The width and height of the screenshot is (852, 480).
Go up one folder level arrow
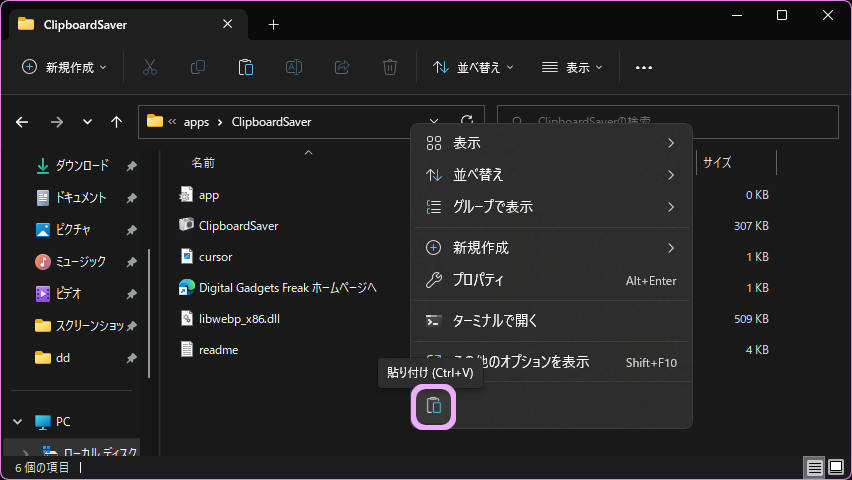pos(116,122)
